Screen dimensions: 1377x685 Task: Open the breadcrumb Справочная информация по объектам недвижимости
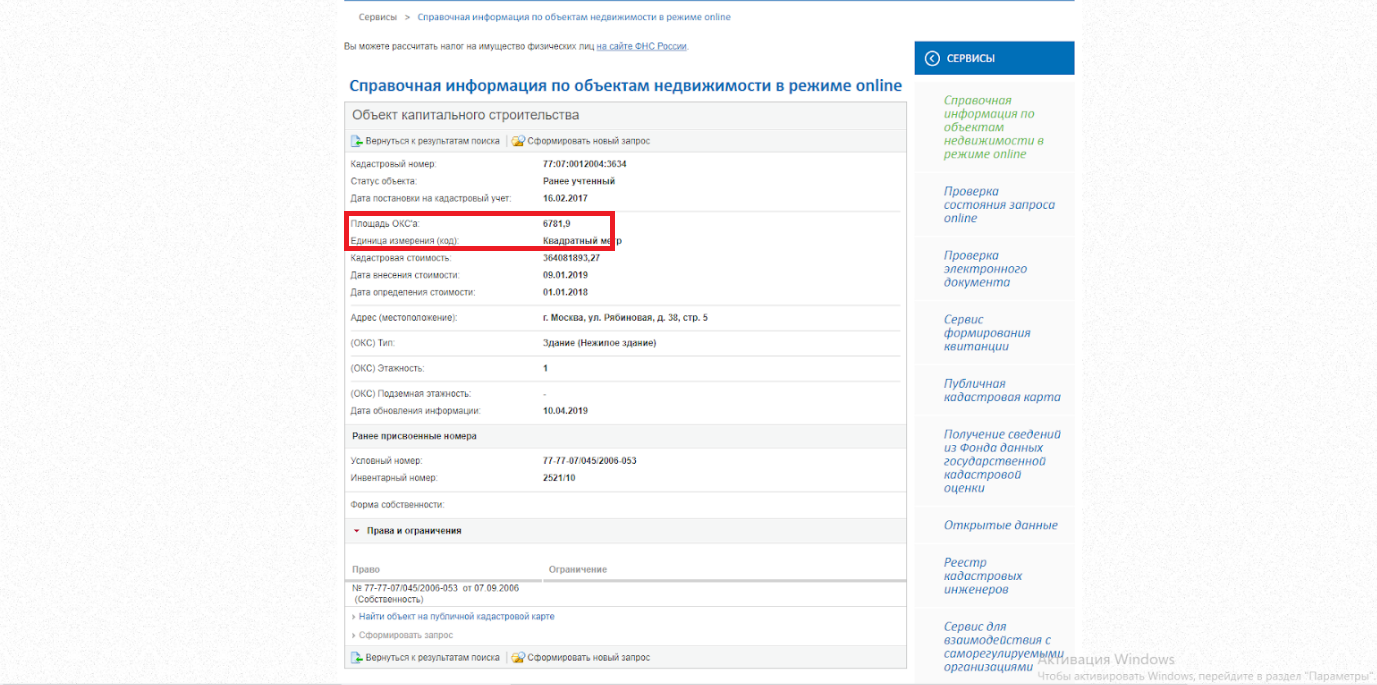coord(574,17)
